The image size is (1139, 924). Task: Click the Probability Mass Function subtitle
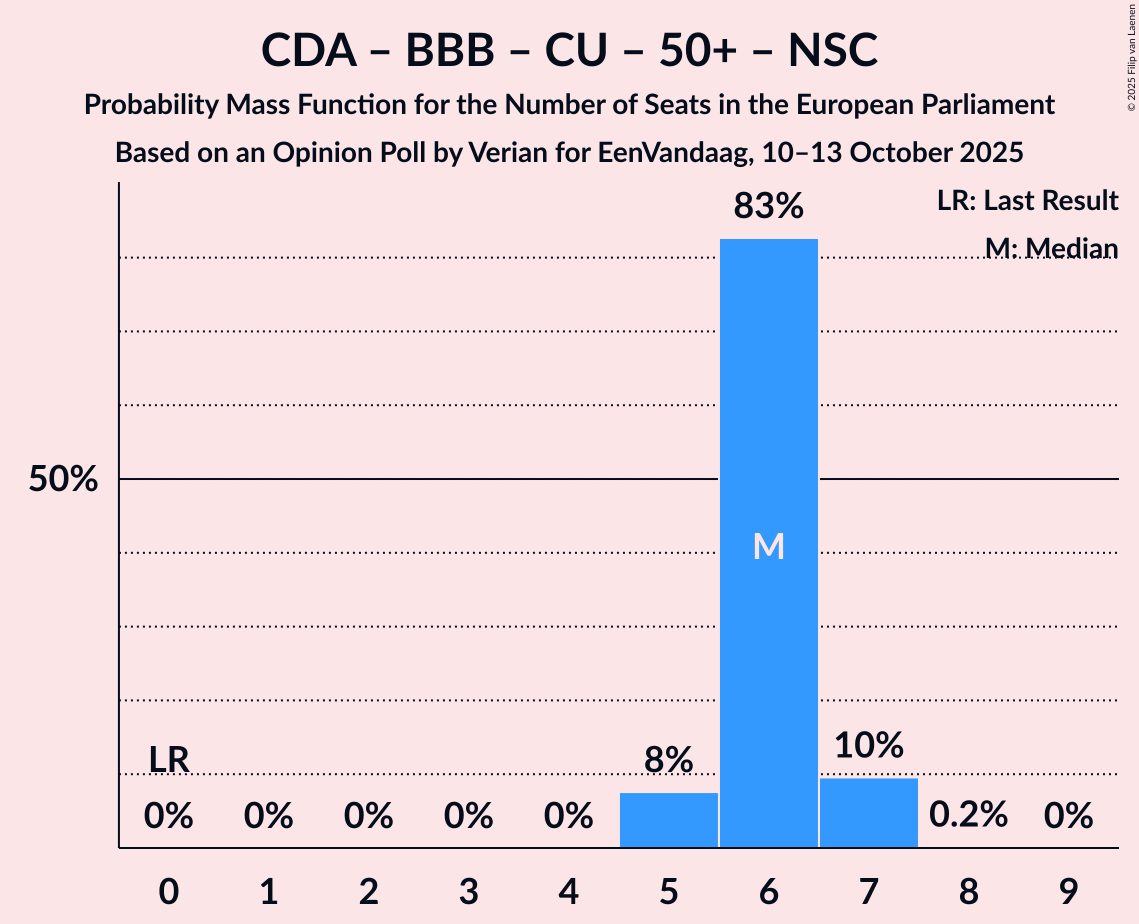click(x=569, y=104)
